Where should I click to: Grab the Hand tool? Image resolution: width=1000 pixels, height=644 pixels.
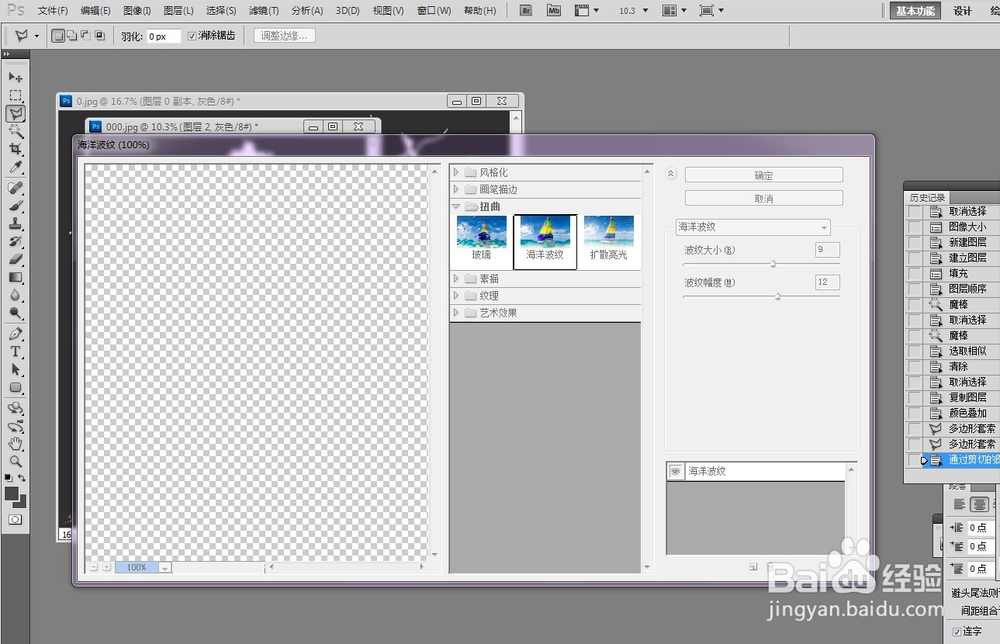tap(15, 445)
